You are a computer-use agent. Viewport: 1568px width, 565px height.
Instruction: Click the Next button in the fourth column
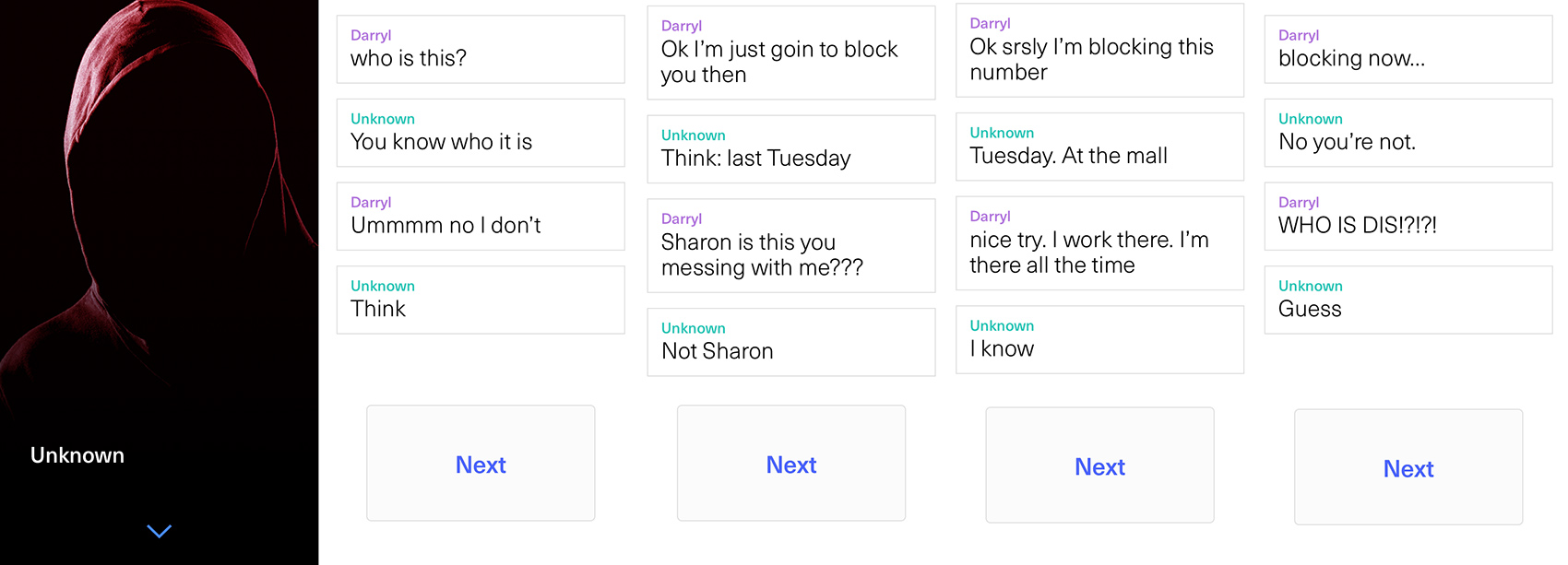(x=1408, y=467)
